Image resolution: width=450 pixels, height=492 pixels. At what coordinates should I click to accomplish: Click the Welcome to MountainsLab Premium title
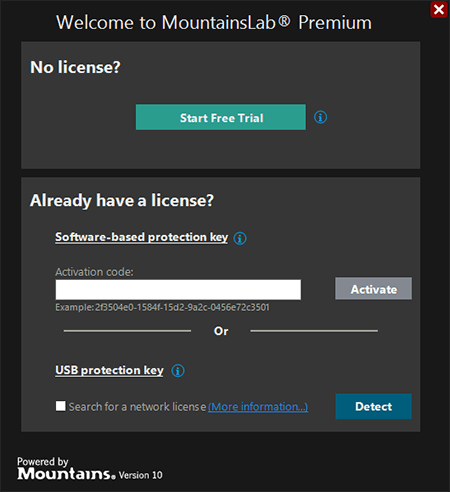214,23
